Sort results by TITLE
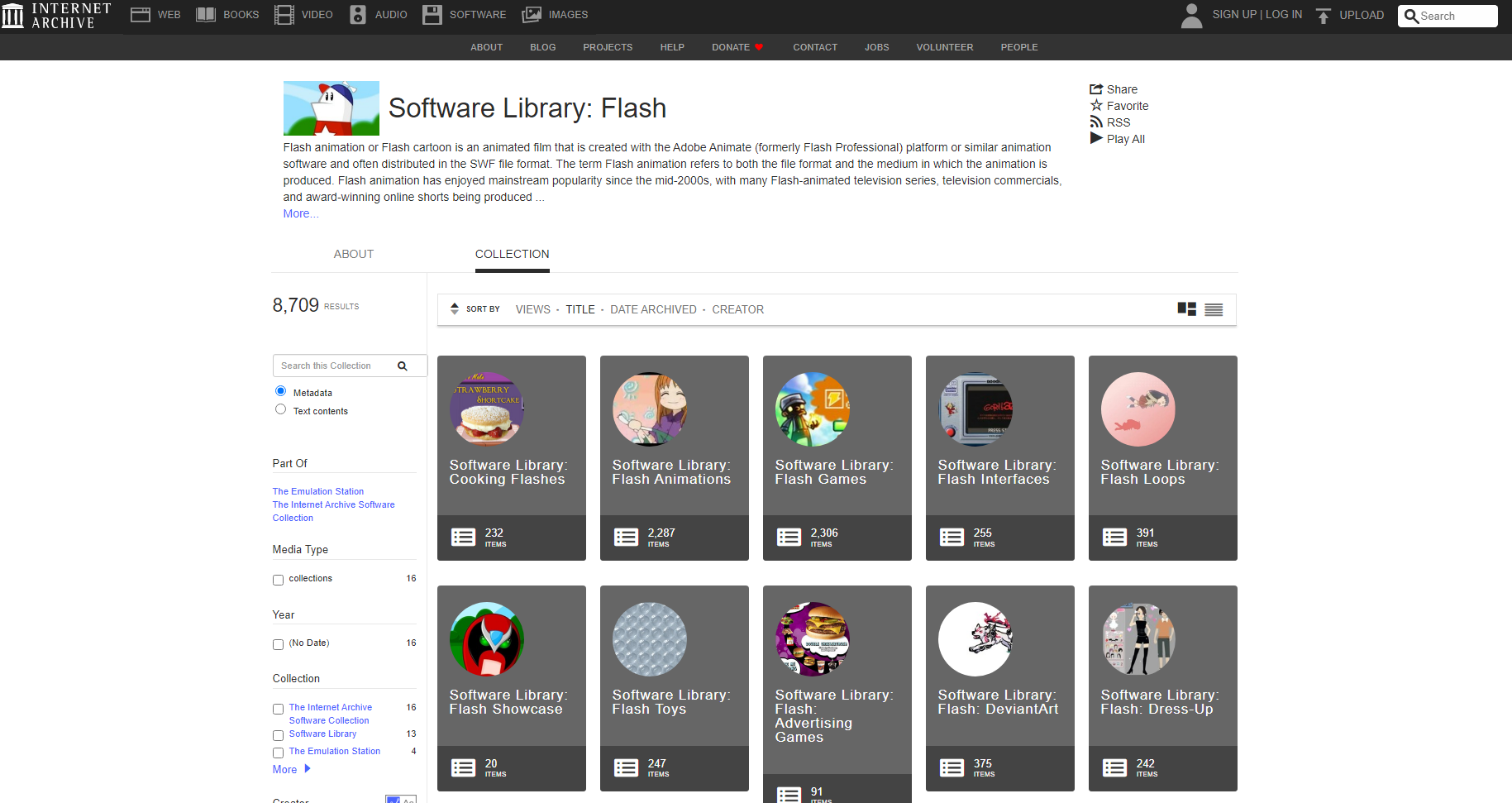This screenshot has height=803, width=1512. click(580, 309)
